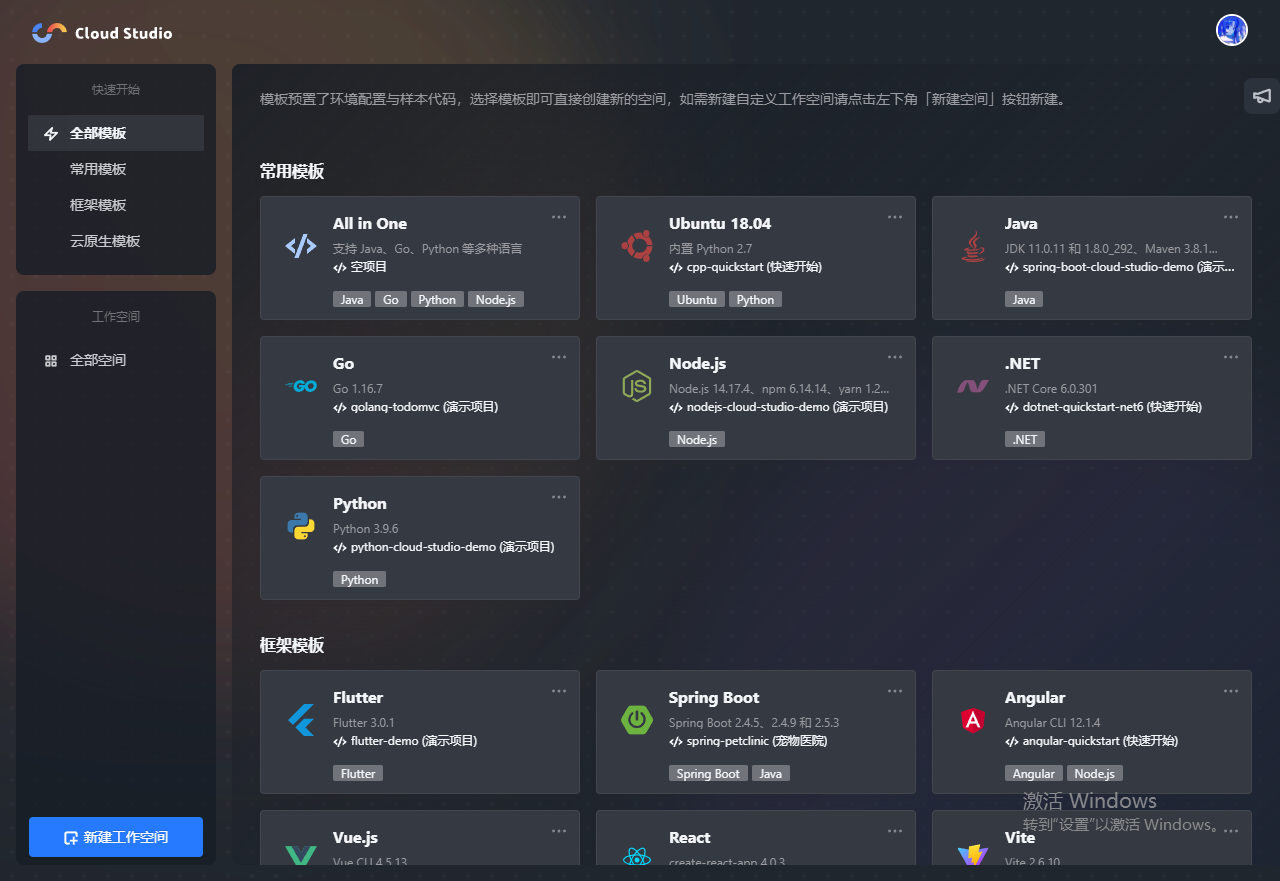
Task: Expand the three-dot menu on the Go card
Action: tap(559, 357)
